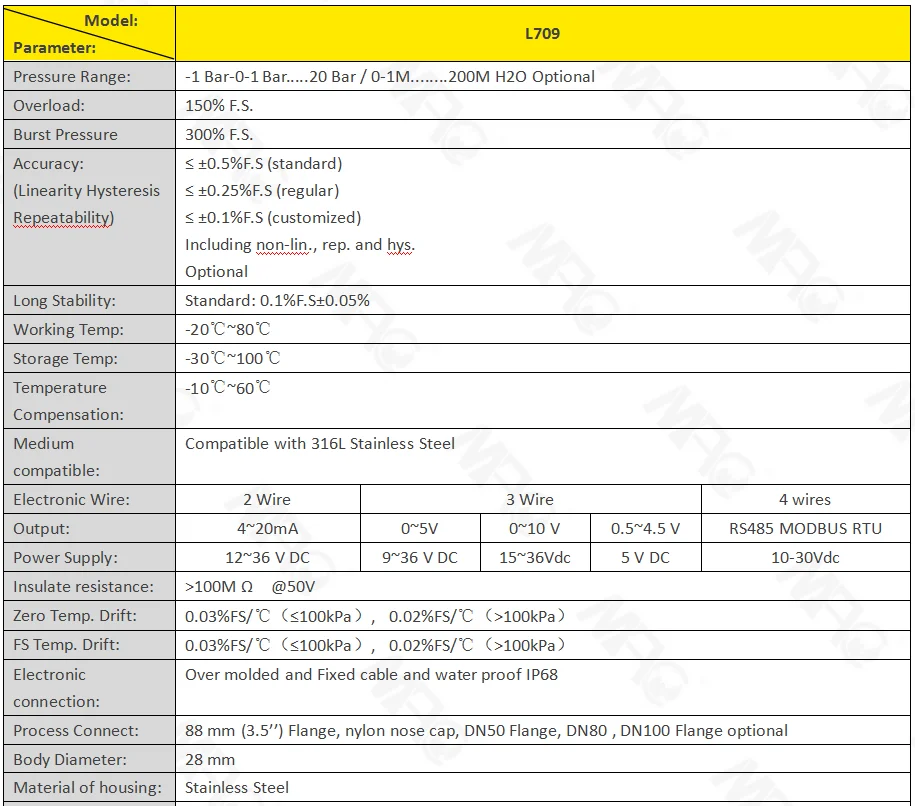Click the -20℃~80℃ working temperature value
Viewport: 915px width, 806px height.
(228, 330)
